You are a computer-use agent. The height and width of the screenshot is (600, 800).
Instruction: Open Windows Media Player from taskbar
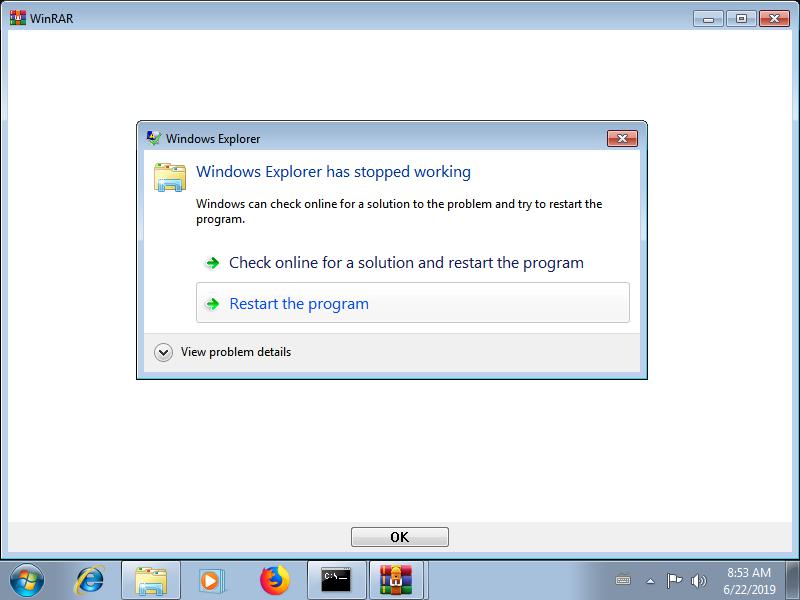(211, 581)
